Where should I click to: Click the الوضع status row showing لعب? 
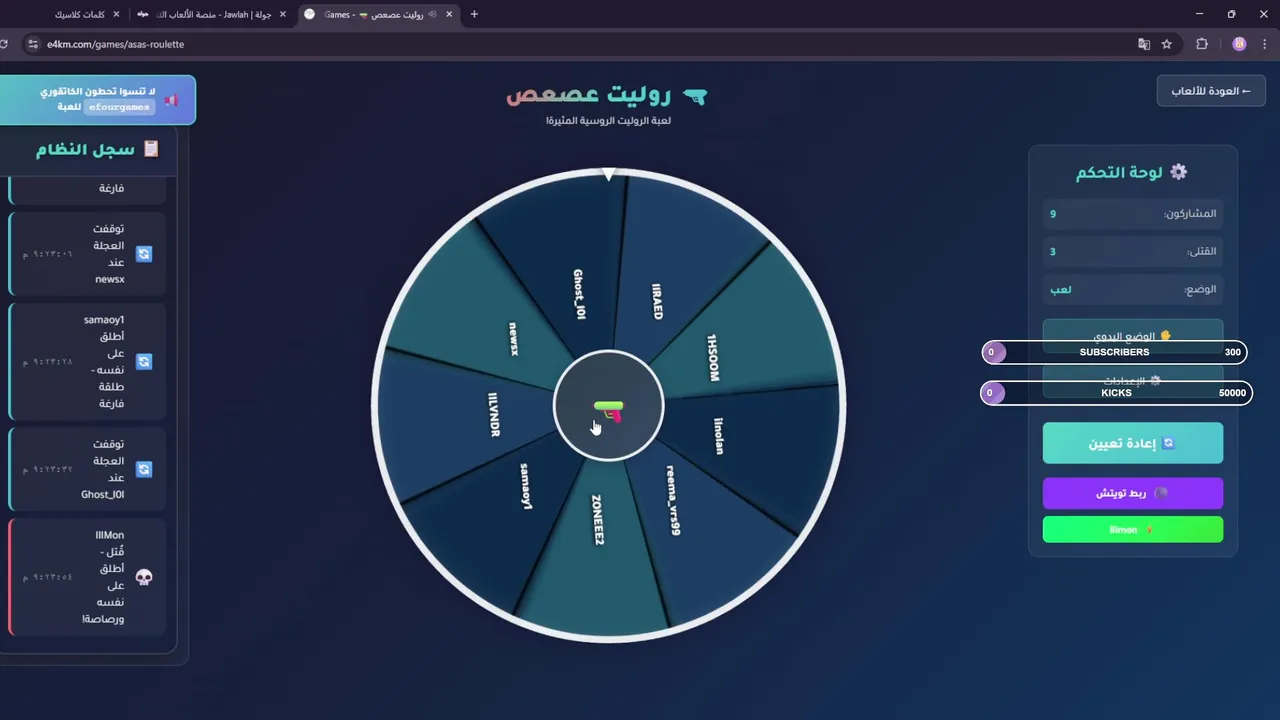tap(1133, 290)
